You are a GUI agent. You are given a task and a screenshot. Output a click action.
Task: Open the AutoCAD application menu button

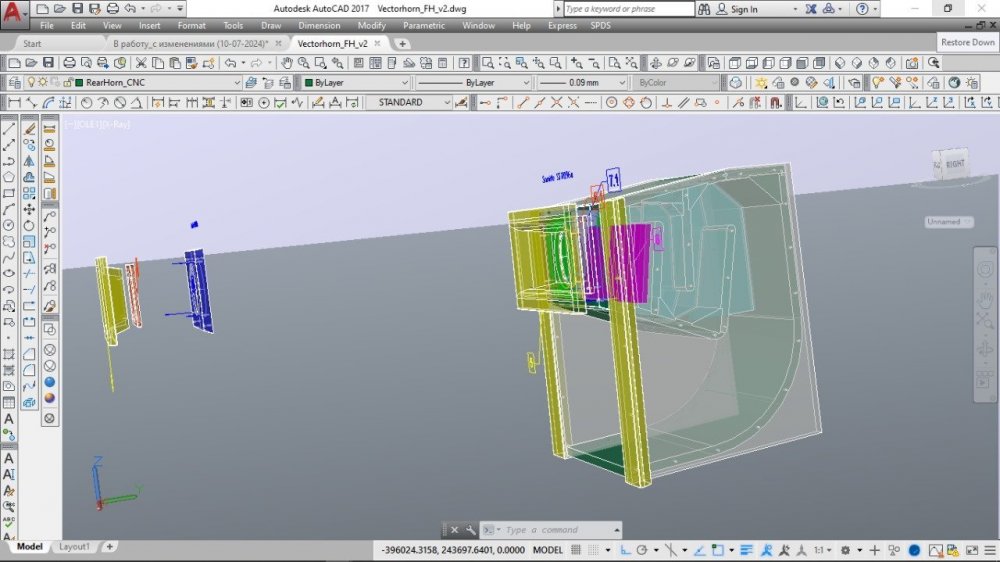pyautogui.click(x=14, y=12)
